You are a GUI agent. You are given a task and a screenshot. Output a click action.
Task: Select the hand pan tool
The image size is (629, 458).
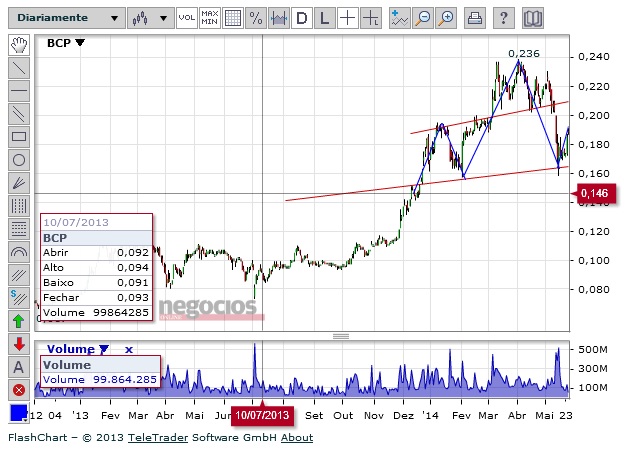(x=19, y=45)
